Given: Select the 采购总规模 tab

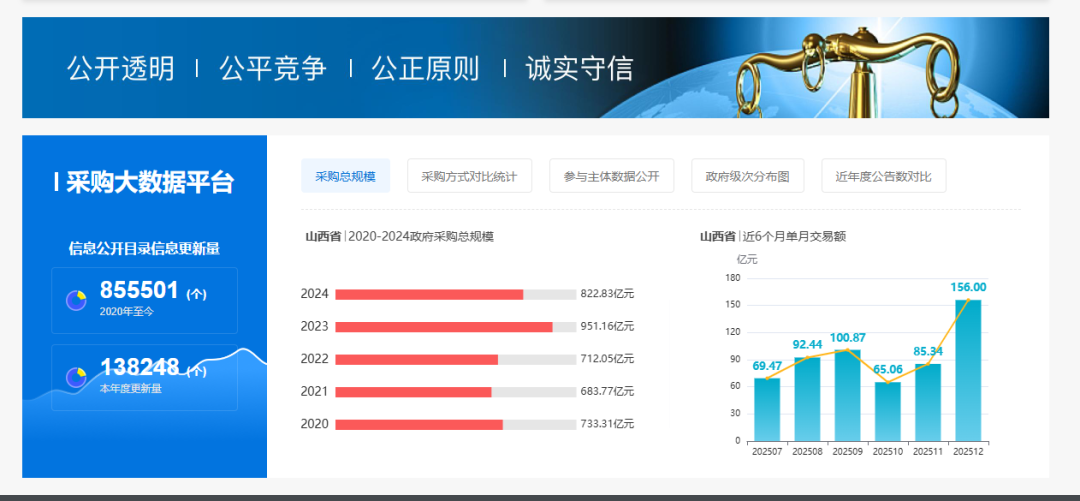Looking at the screenshot, I should 345,176.
